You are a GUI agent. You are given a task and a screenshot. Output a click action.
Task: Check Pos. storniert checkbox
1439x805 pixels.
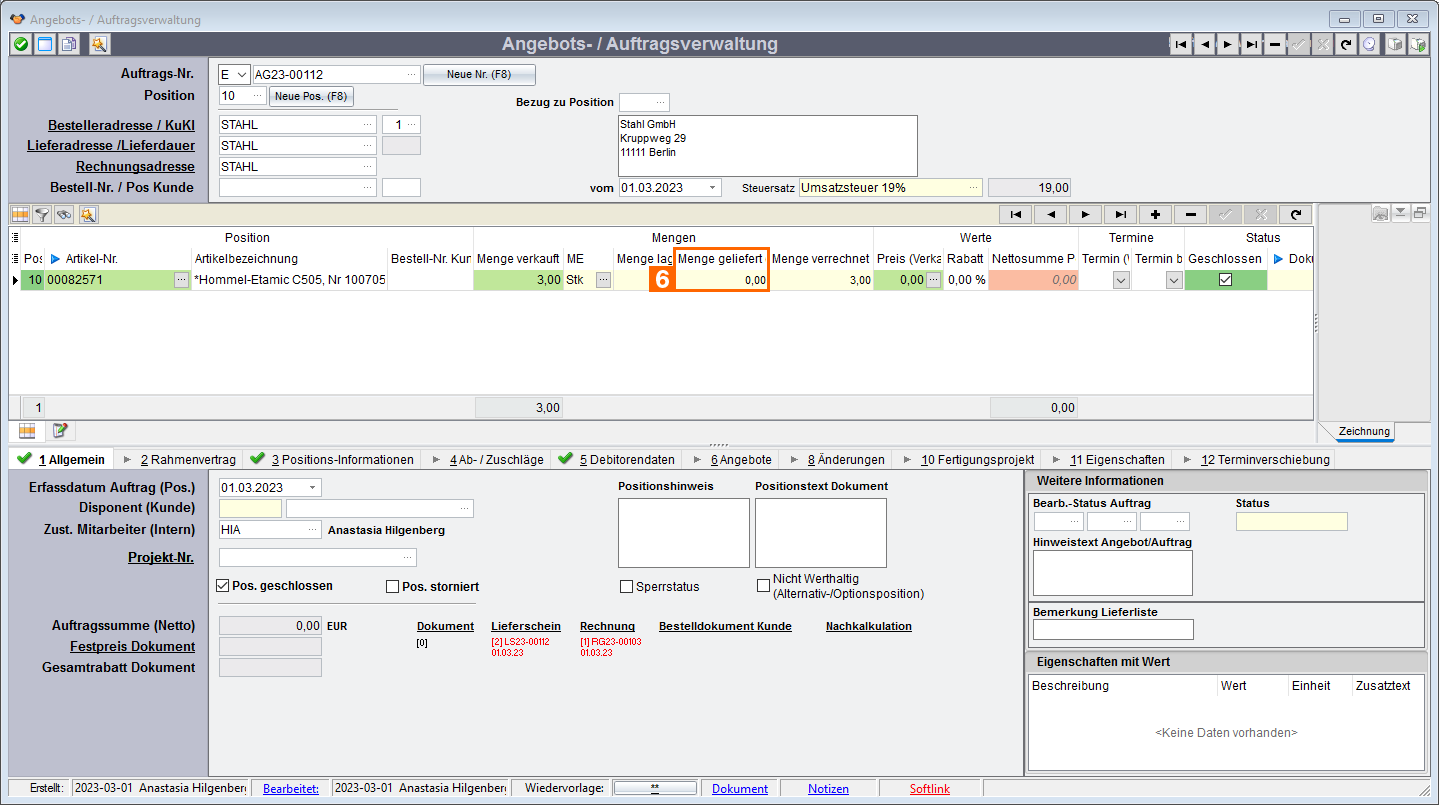(x=393, y=587)
